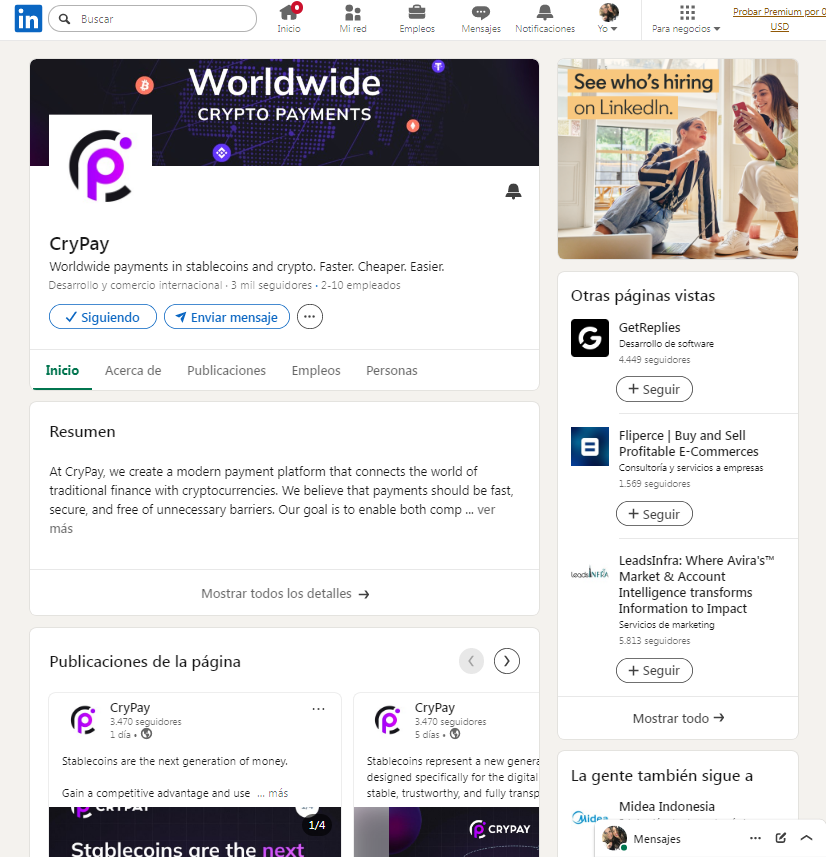This screenshot has width=826, height=857.
Task: Compose new message pencil icon
Action: [781, 838]
